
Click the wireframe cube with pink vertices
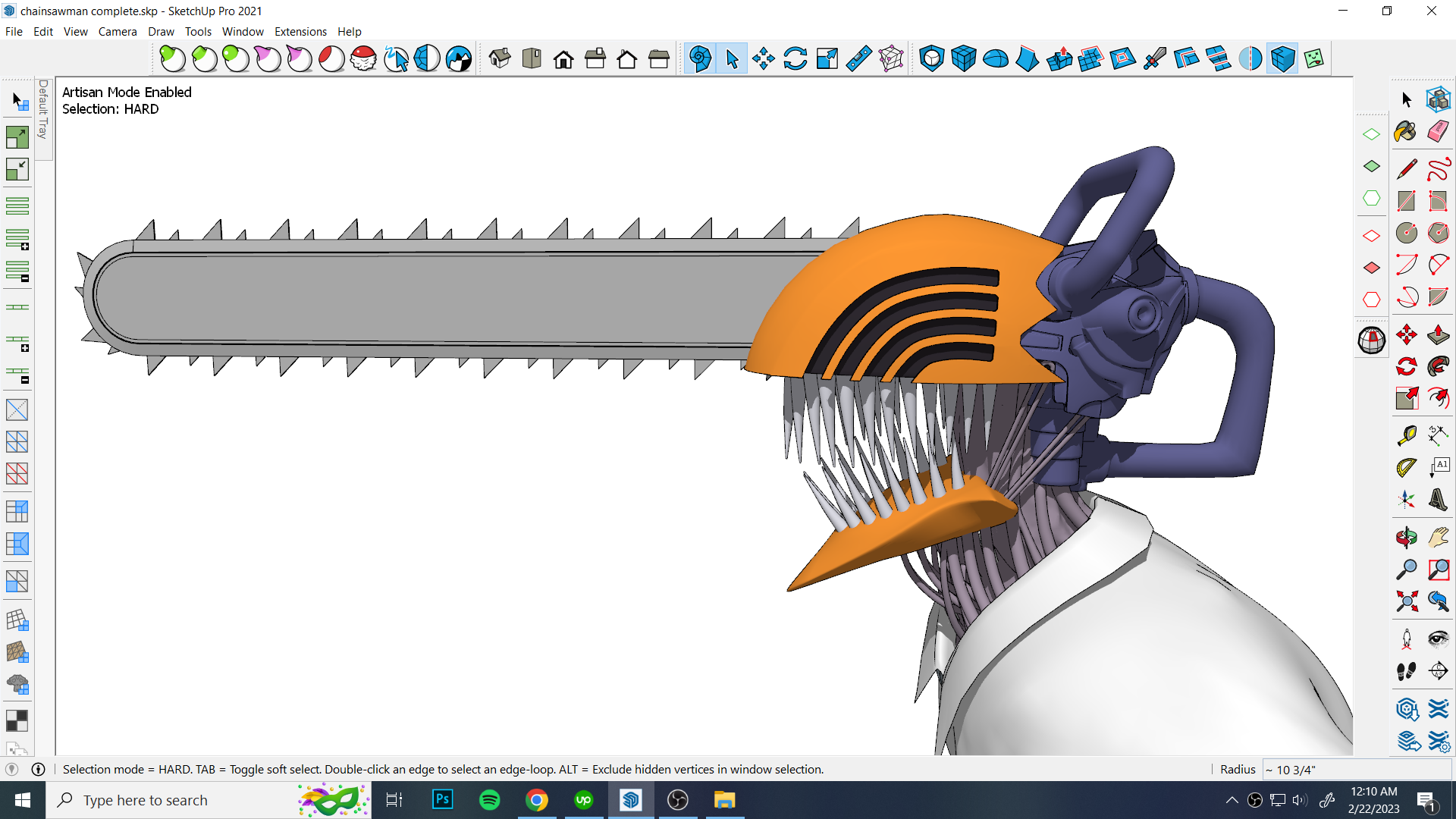pyautogui.click(x=891, y=58)
